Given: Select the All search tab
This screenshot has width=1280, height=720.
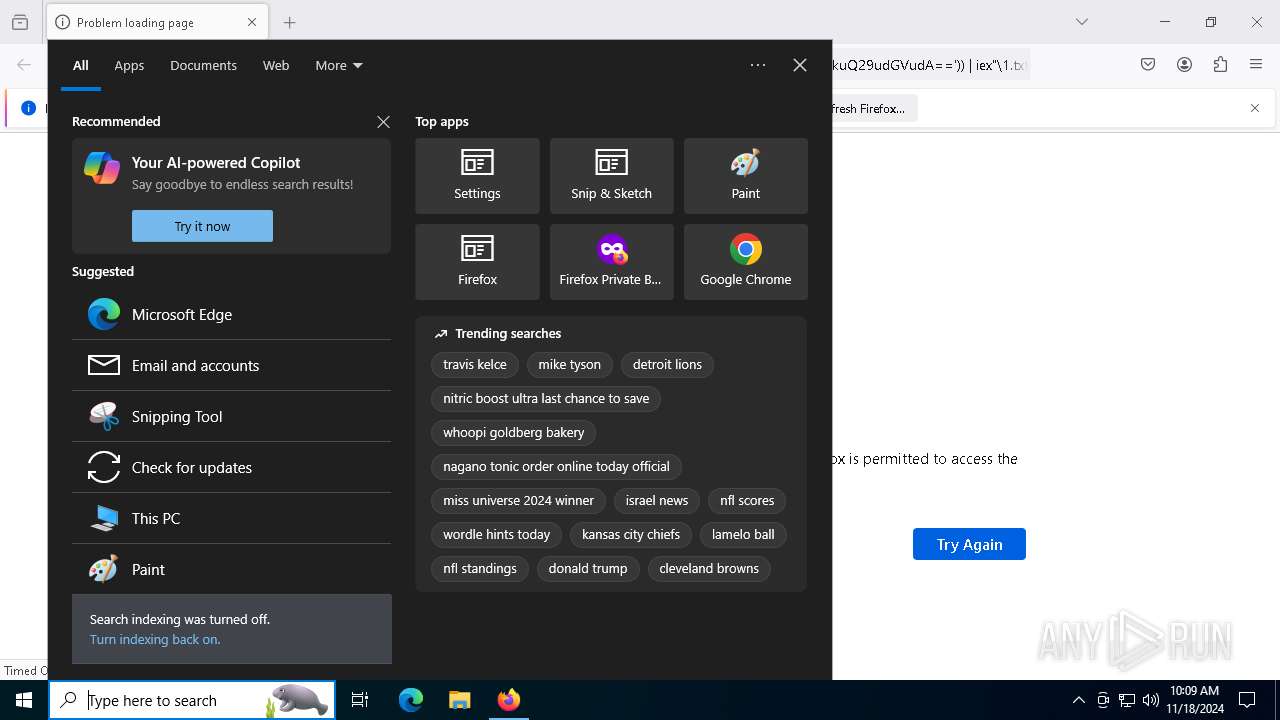Looking at the screenshot, I should pos(81,65).
